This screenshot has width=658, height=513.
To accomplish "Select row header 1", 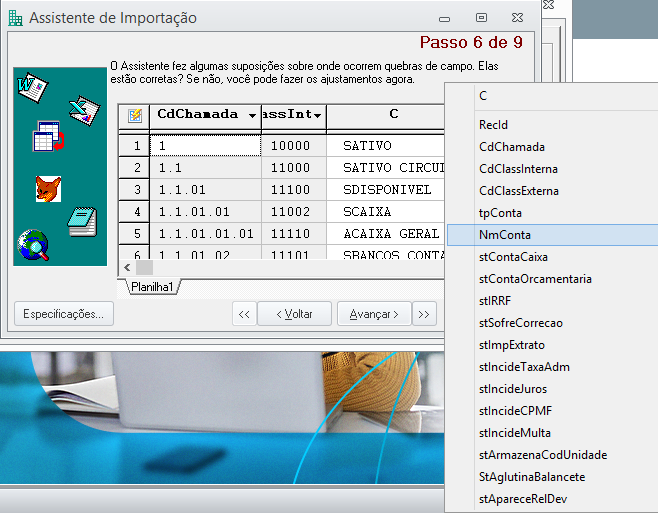I will pos(134,146).
